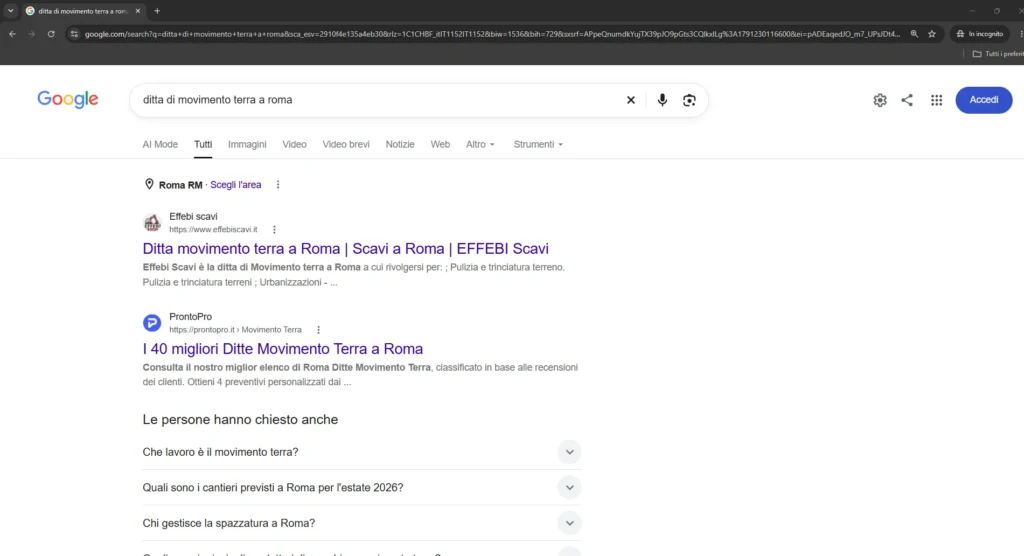Switch to Immagini tab
This screenshot has width=1024, height=556.
pos(247,144)
